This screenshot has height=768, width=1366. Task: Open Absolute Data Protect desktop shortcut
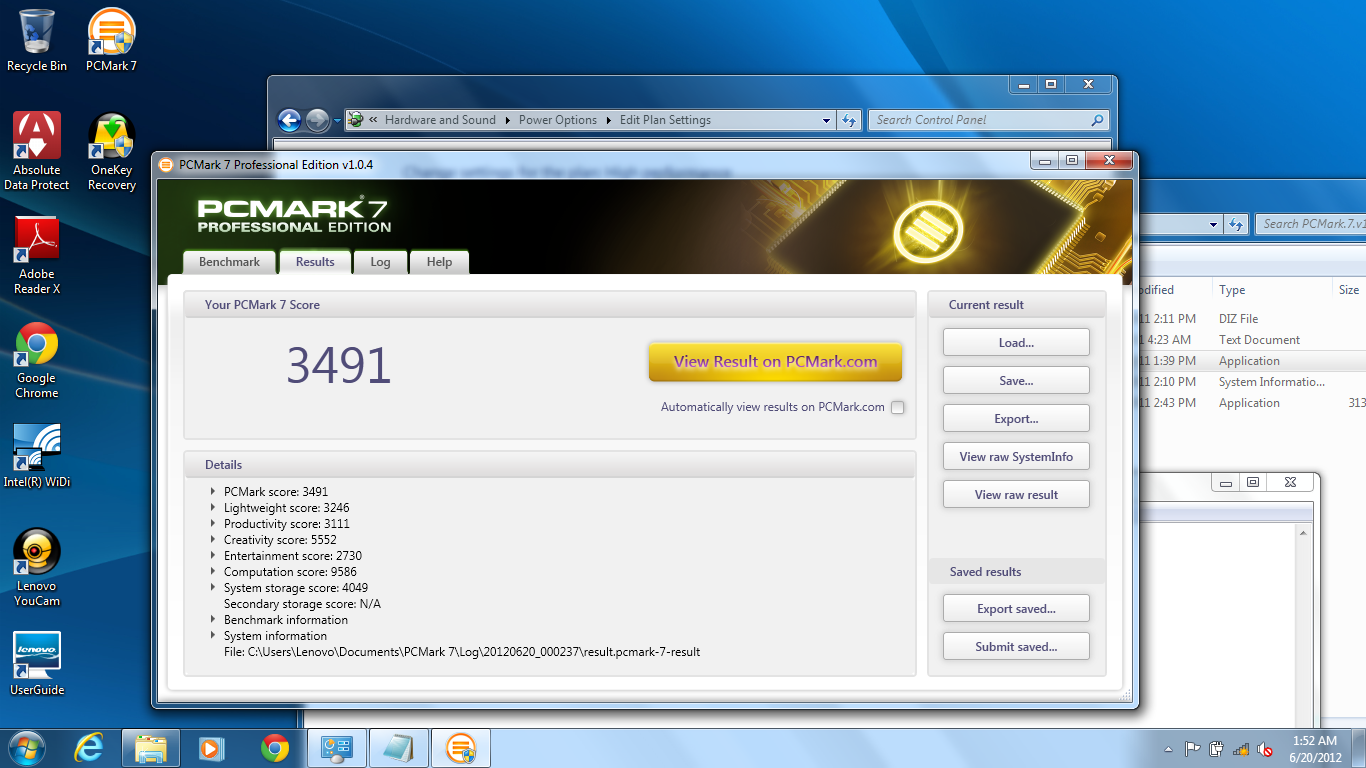[x=37, y=151]
